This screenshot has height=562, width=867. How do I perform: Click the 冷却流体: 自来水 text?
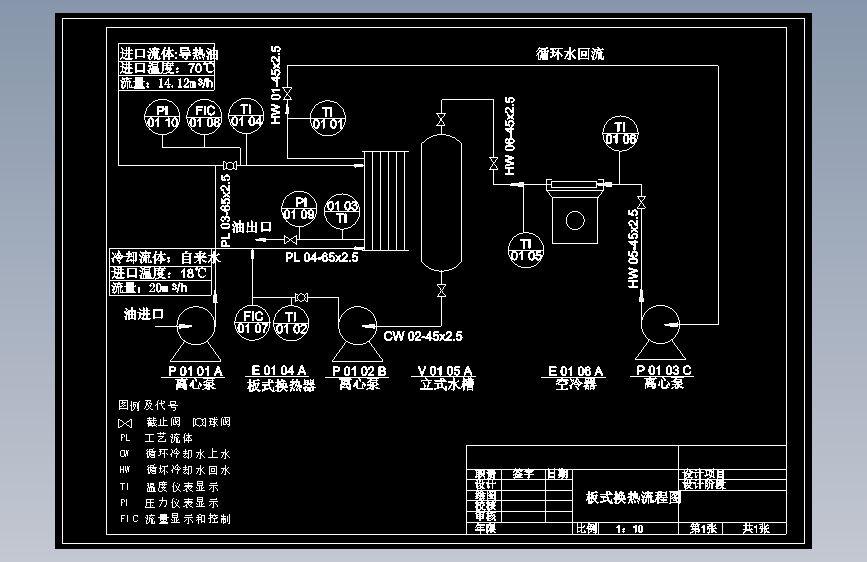click(165, 257)
